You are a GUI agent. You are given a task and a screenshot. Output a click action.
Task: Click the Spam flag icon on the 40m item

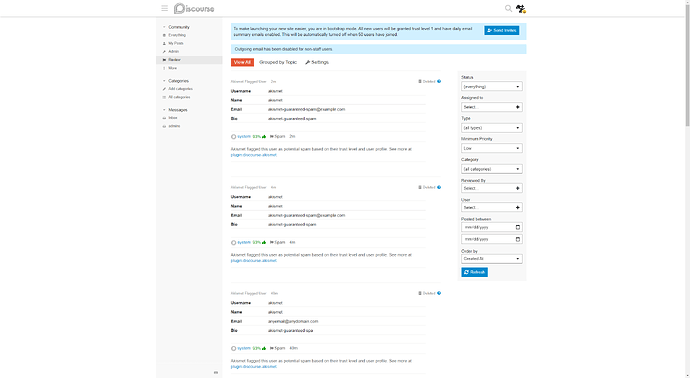pos(272,348)
